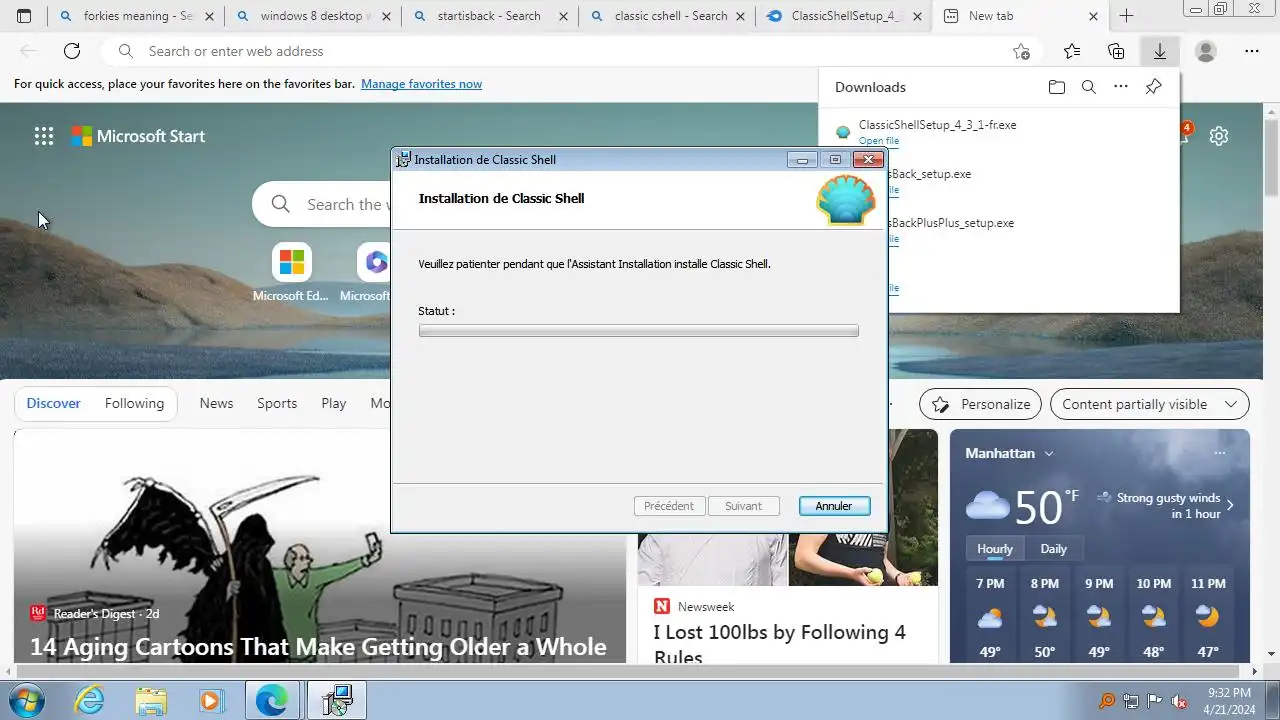Viewport: 1280px width, 720px height.
Task: Select the Following feed tab
Action: click(x=134, y=403)
